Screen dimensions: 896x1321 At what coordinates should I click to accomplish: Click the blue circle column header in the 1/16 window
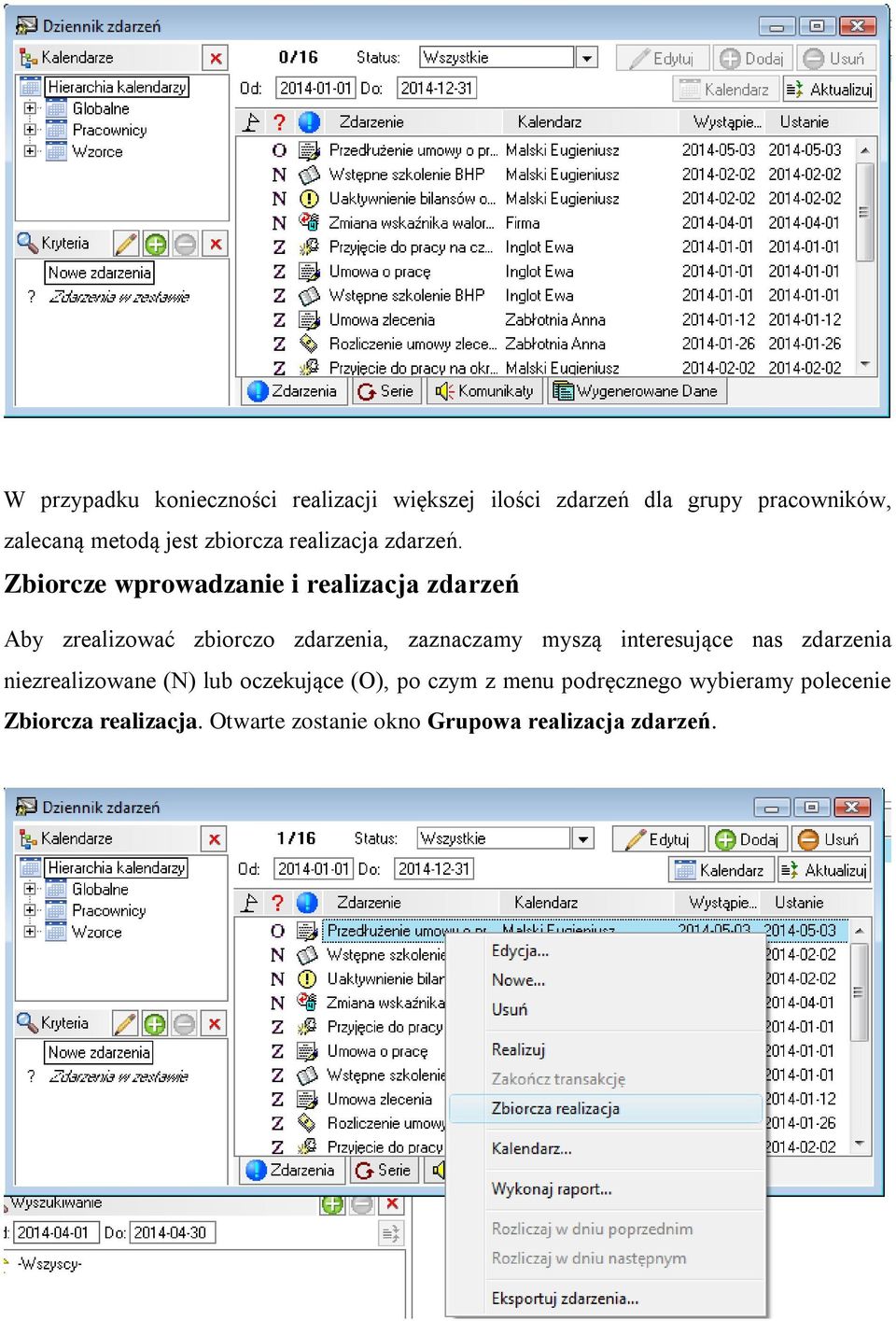pos(307,903)
